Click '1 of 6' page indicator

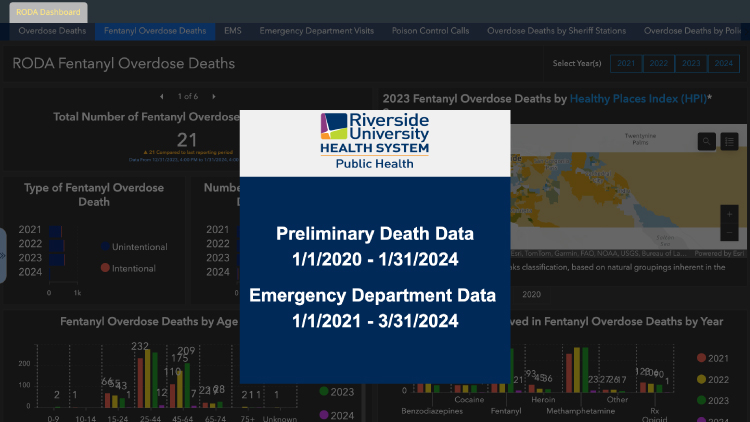[188, 97]
